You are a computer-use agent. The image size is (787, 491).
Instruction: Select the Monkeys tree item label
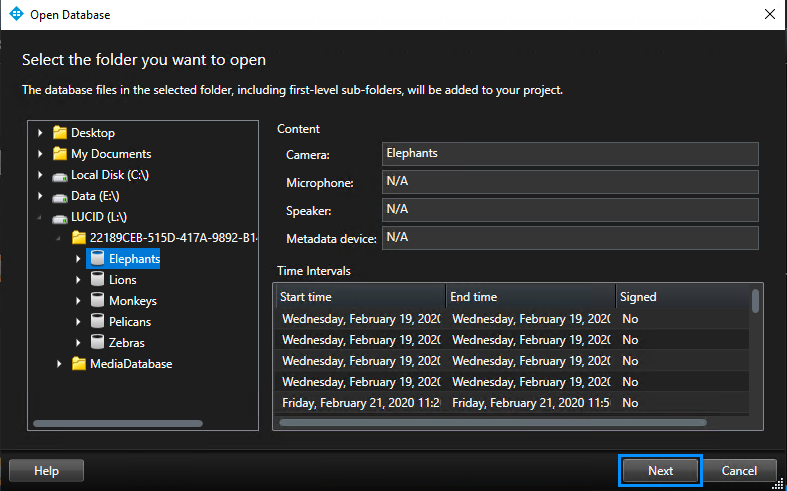133,301
